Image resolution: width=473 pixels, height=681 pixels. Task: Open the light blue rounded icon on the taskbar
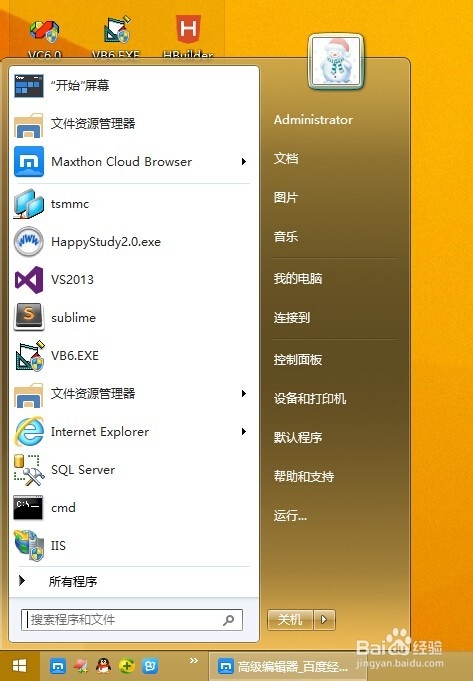coord(150,665)
